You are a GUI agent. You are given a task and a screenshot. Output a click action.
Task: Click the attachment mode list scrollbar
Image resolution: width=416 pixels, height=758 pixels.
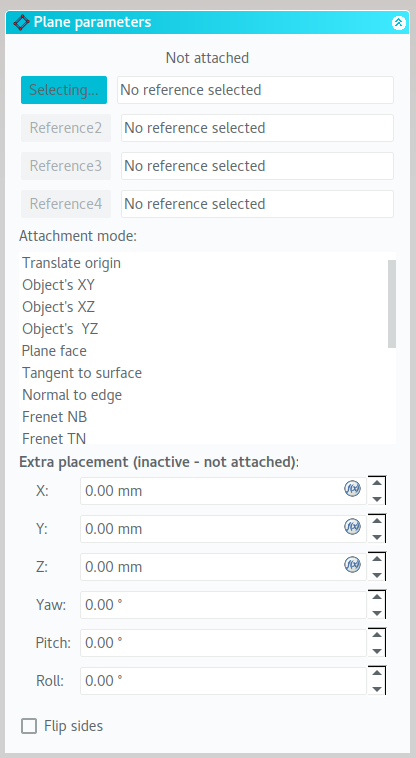(392, 304)
